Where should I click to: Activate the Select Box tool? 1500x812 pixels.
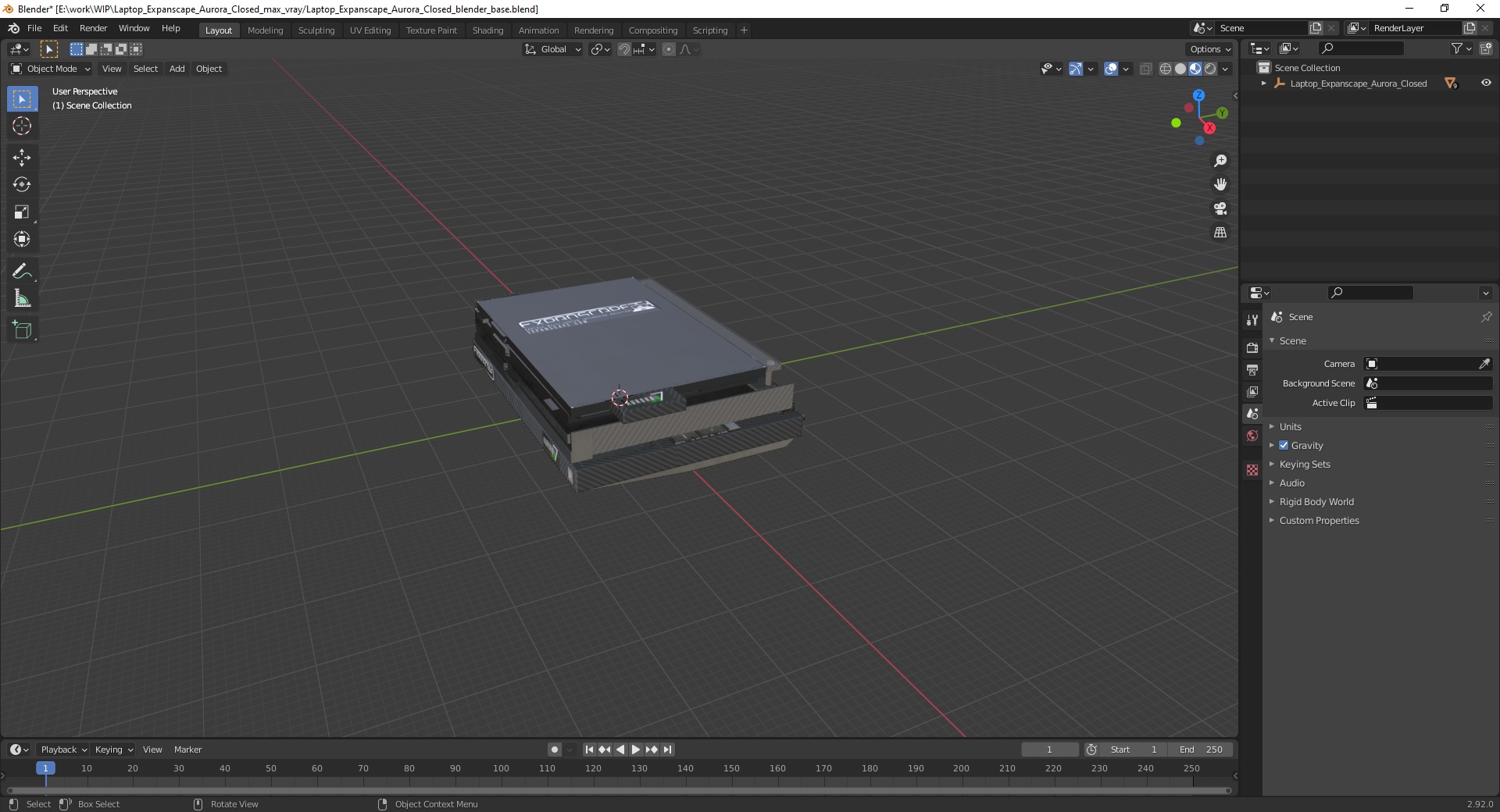pyautogui.click(x=22, y=99)
